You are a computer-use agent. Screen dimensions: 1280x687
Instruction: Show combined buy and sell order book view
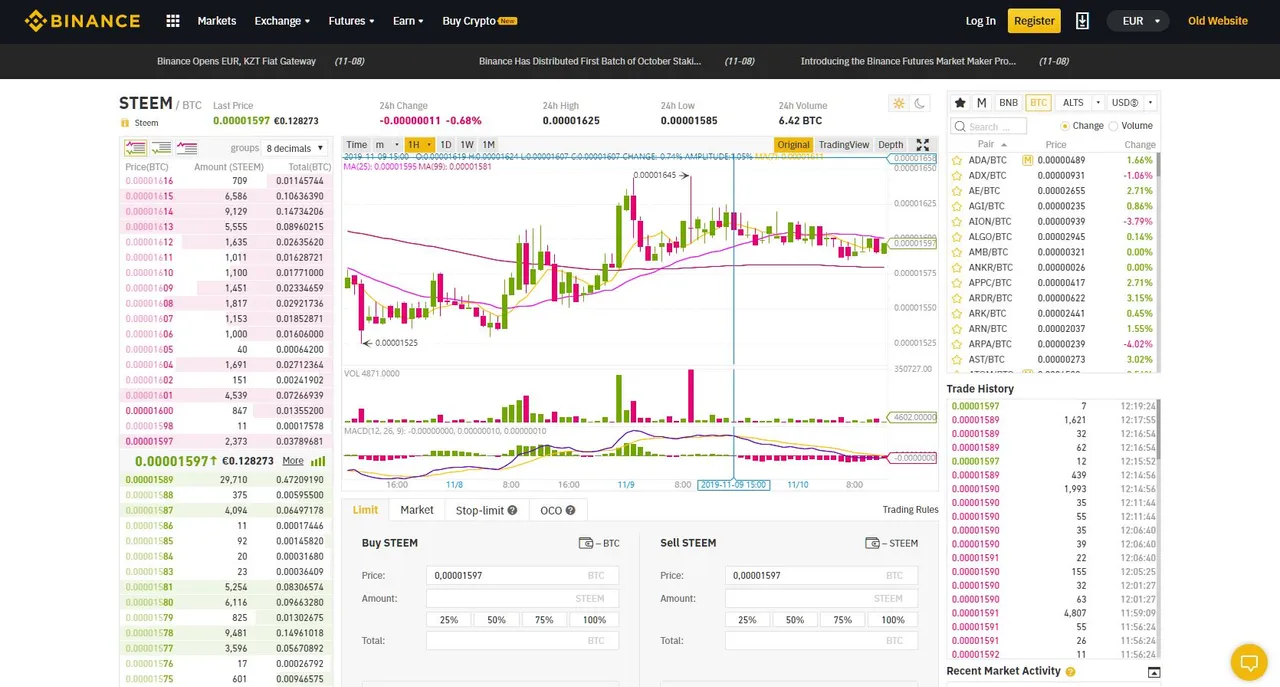(x=135, y=148)
